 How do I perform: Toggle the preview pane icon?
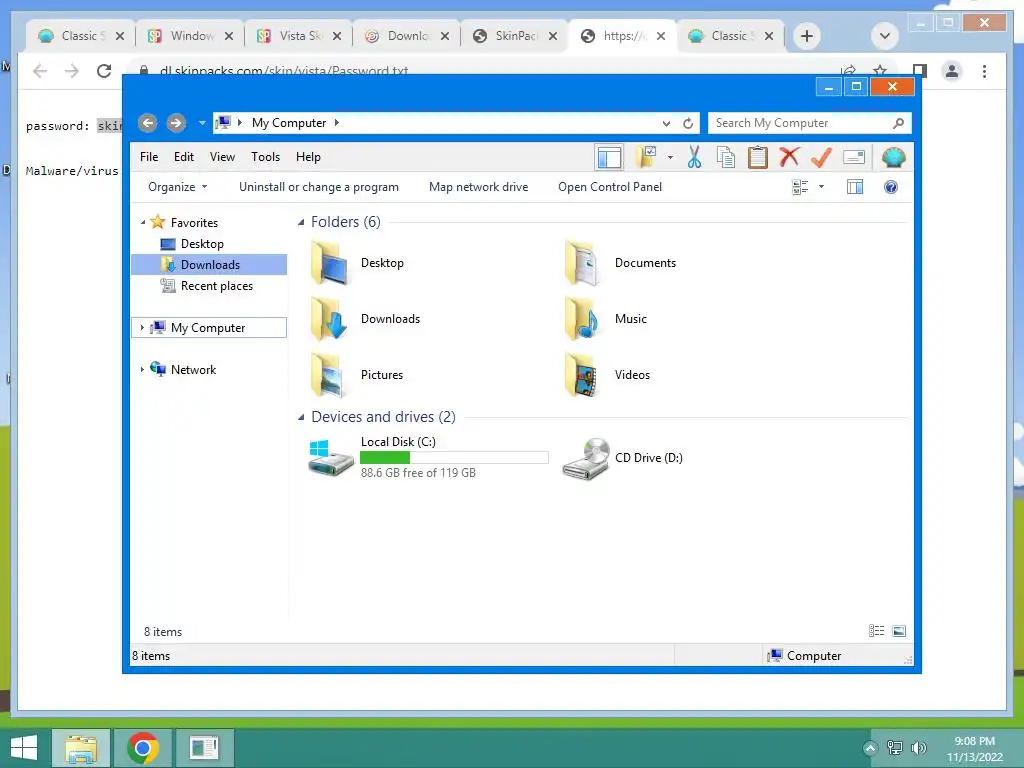[x=855, y=187]
